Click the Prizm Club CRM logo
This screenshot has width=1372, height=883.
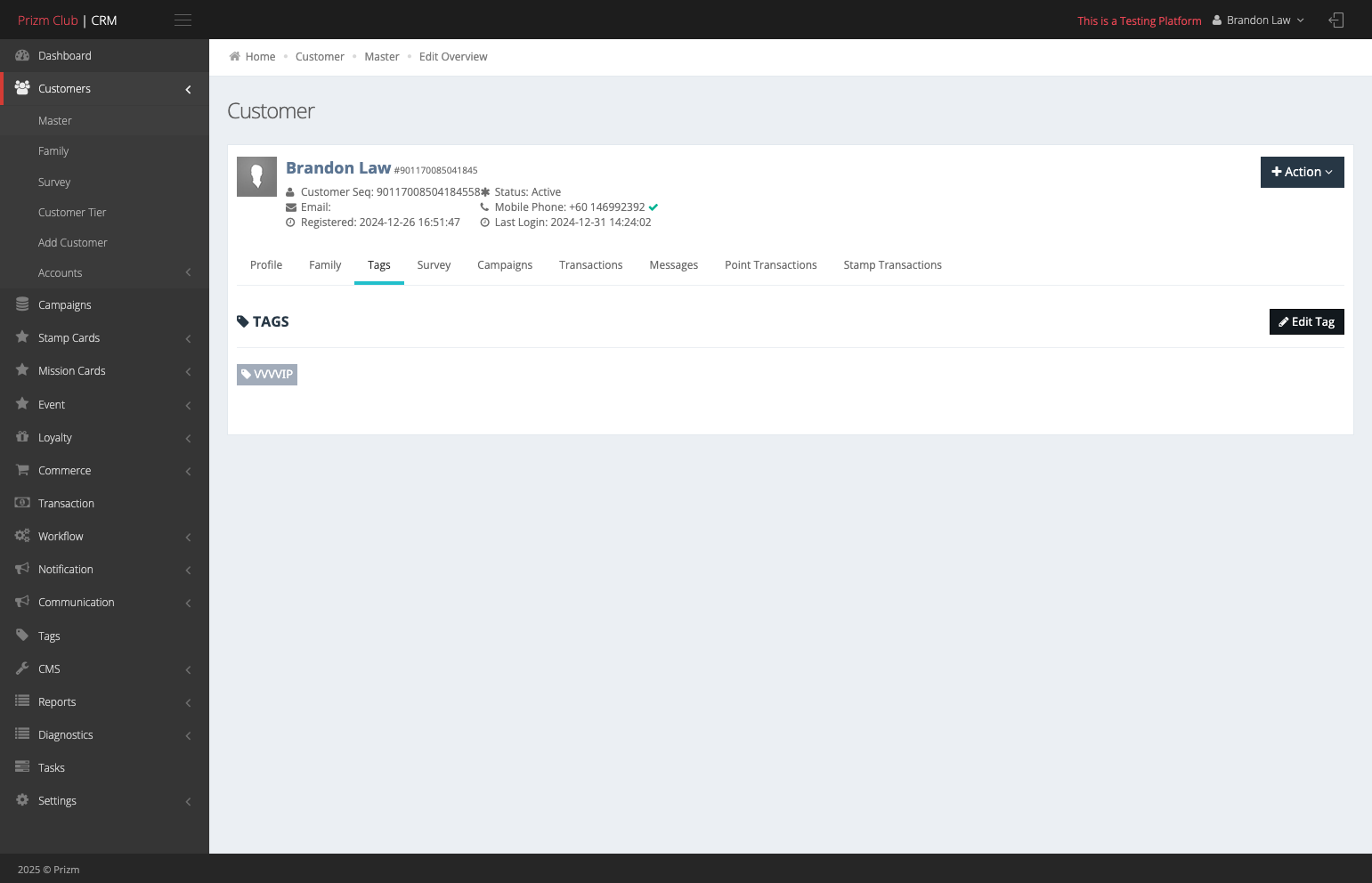[68, 20]
